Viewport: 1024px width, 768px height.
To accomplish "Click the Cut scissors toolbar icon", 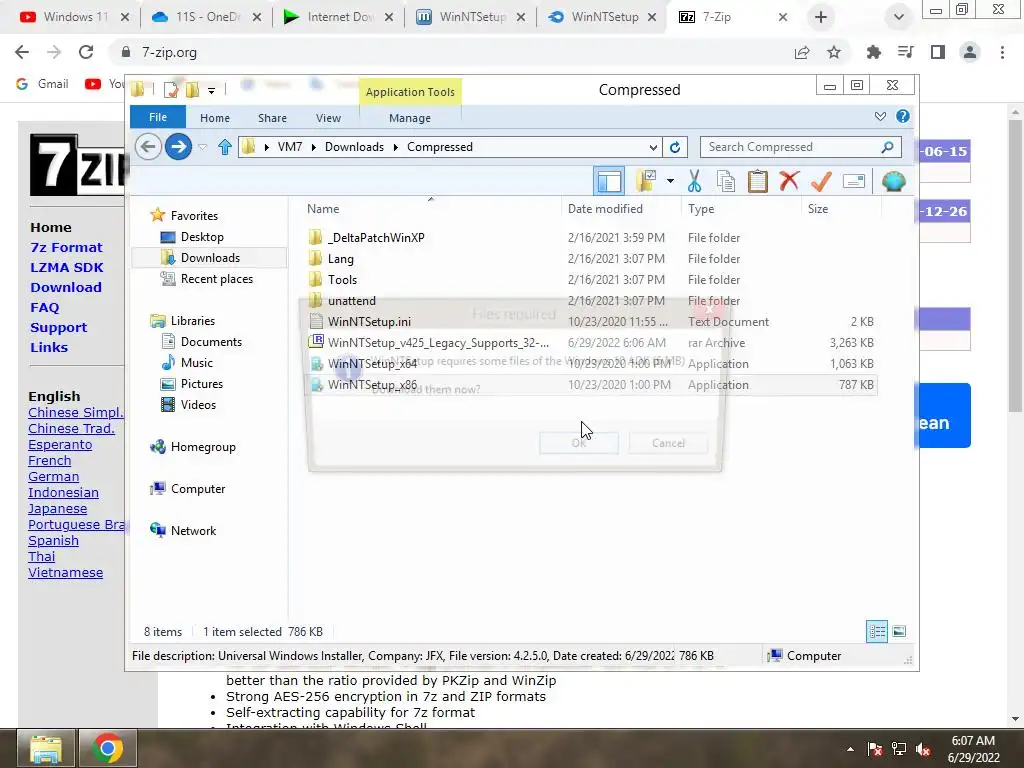I will click(x=694, y=181).
